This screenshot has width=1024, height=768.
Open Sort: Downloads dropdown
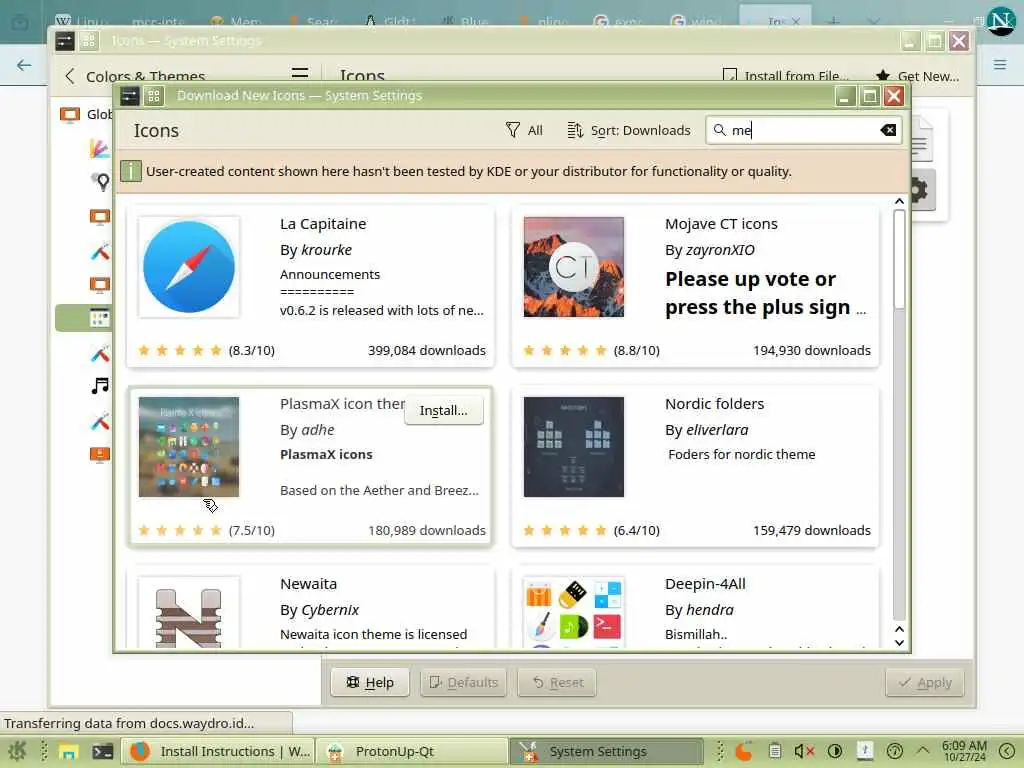pos(628,130)
